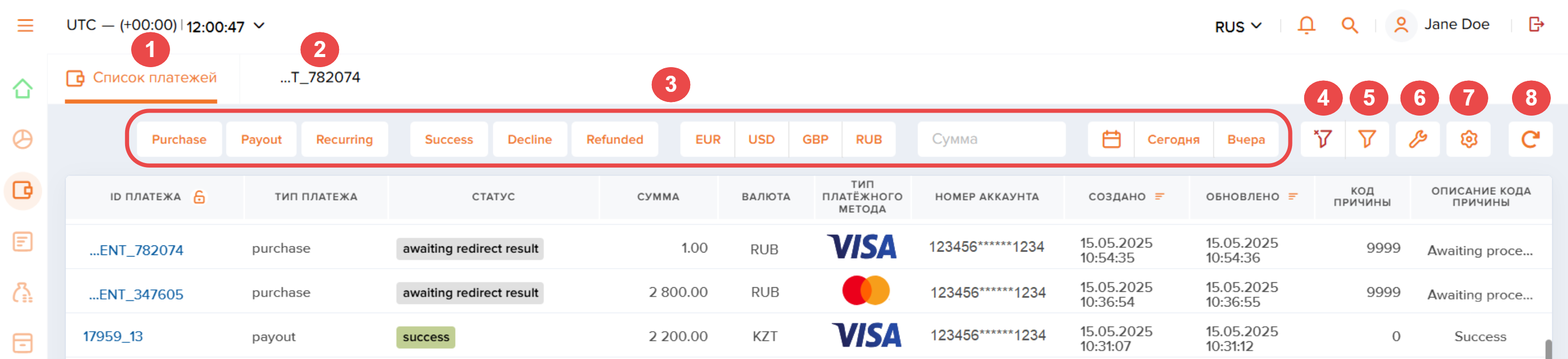Open the calendar date picker
This screenshot has width=1568, height=359.
pyautogui.click(x=1111, y=139)
